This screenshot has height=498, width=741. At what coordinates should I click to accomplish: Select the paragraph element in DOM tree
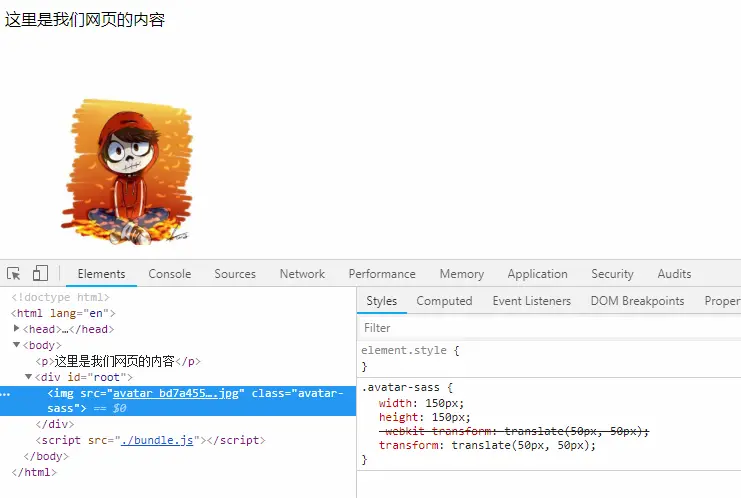click(x=118, y=361)
